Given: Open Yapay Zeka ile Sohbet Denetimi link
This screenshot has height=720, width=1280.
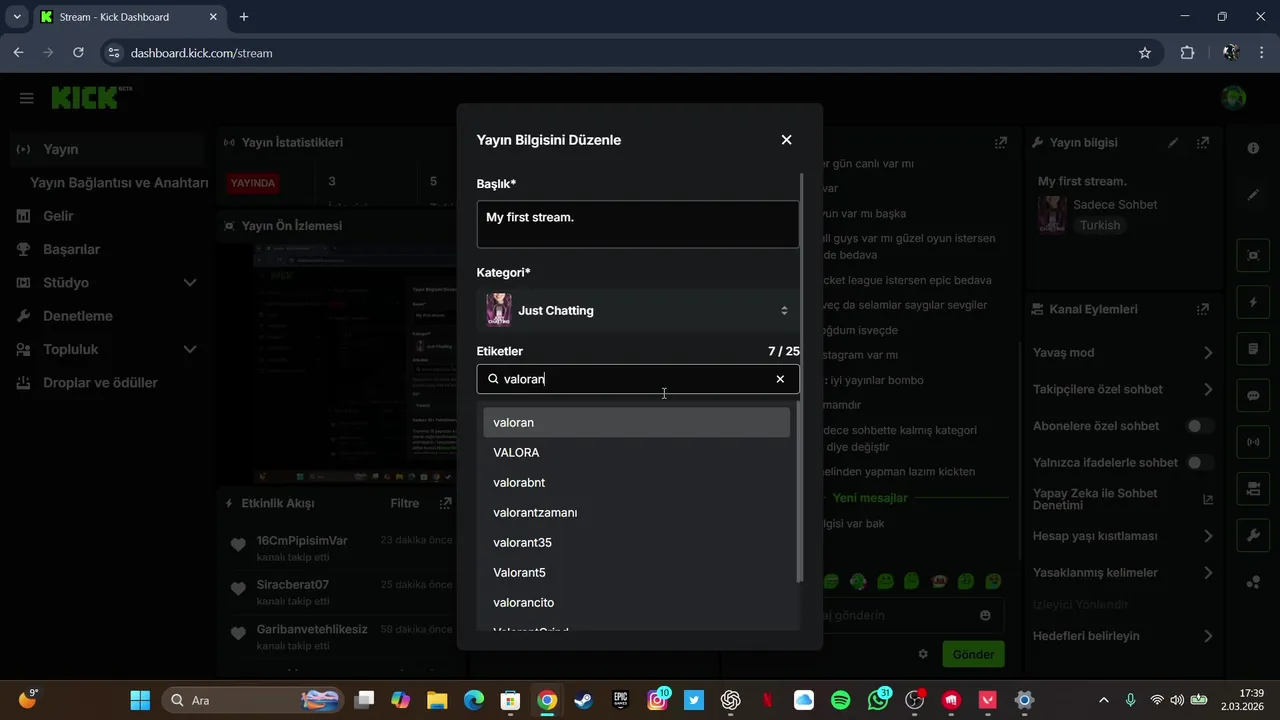Looking at the screenshot, I should pyautogui.click(x=1123, y=499).
